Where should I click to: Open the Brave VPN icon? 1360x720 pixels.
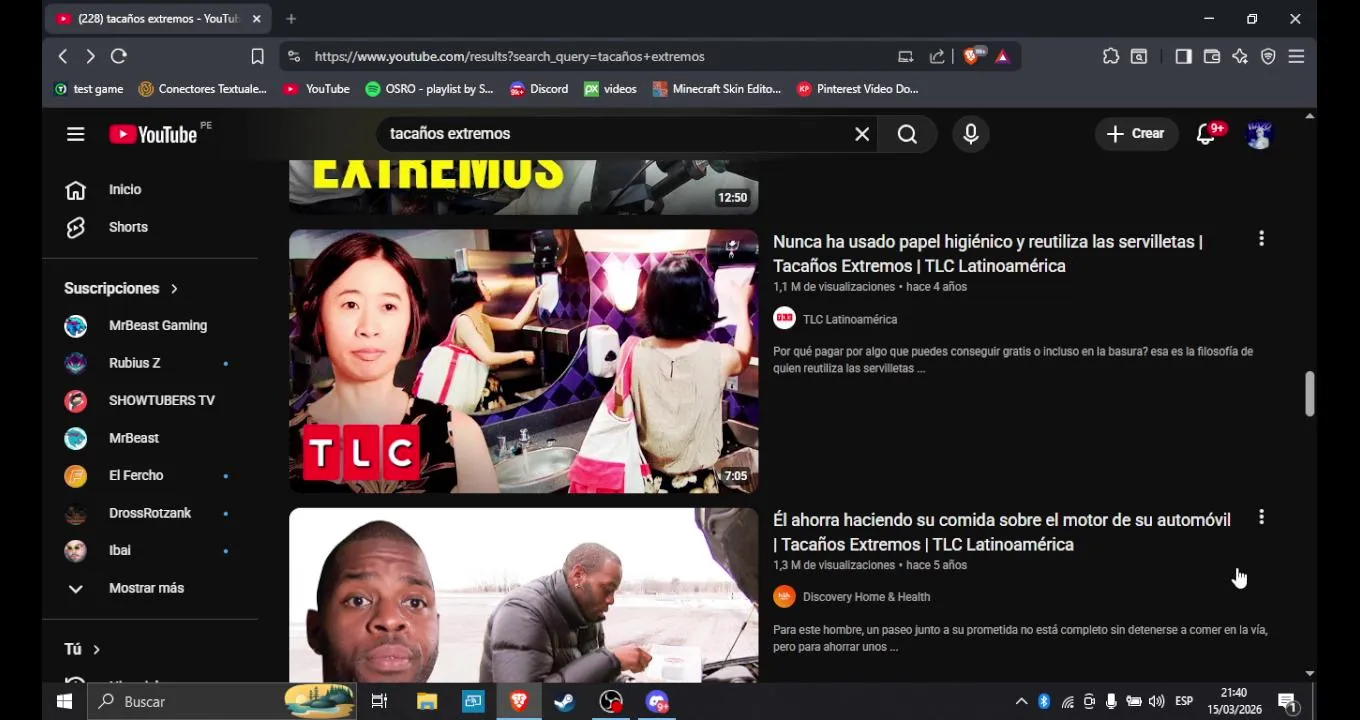click(x=1268, y=57)
